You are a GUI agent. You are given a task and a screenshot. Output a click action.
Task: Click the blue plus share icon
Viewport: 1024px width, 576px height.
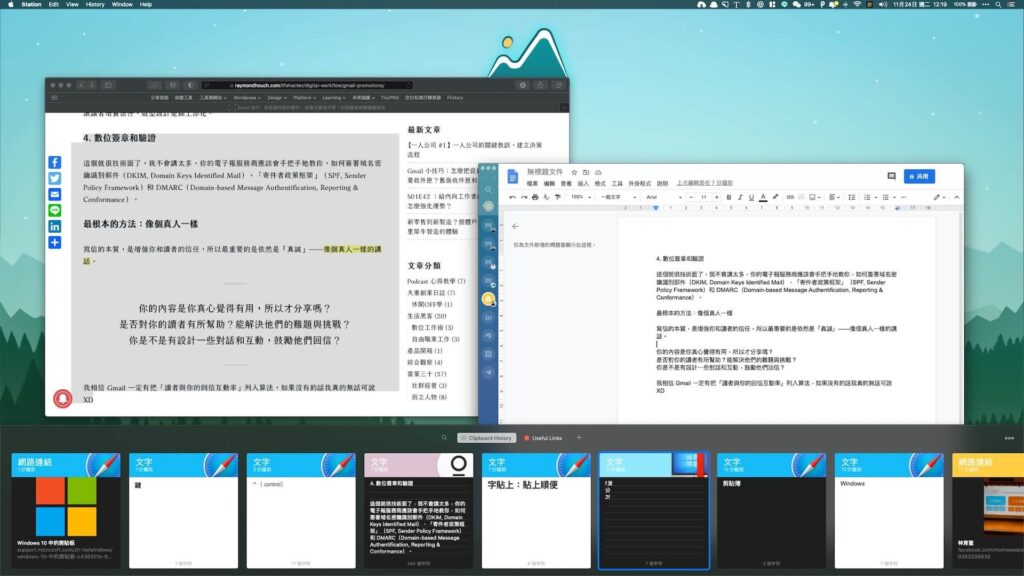(55, 242)
